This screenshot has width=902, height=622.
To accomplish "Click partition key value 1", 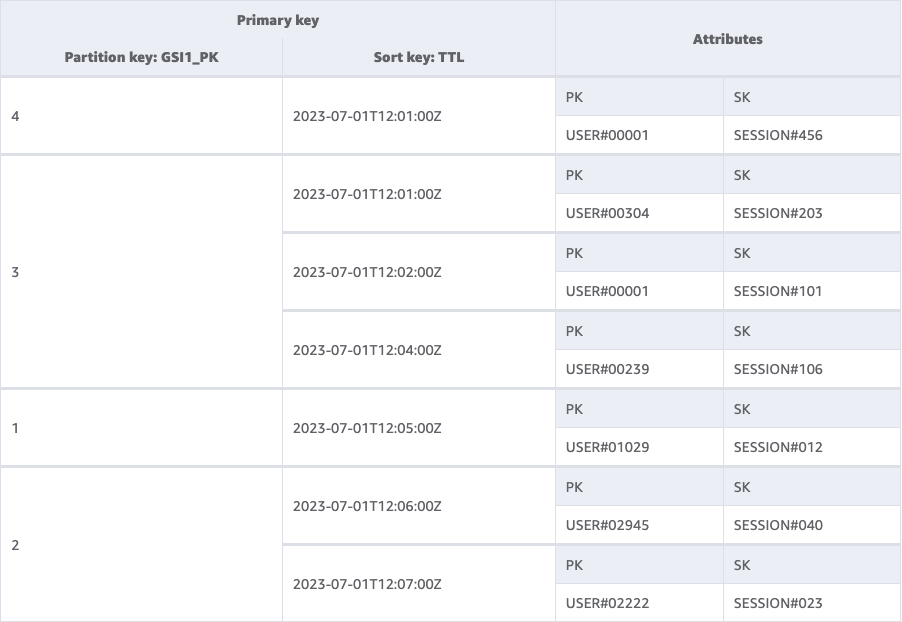I will pos(15,428).
